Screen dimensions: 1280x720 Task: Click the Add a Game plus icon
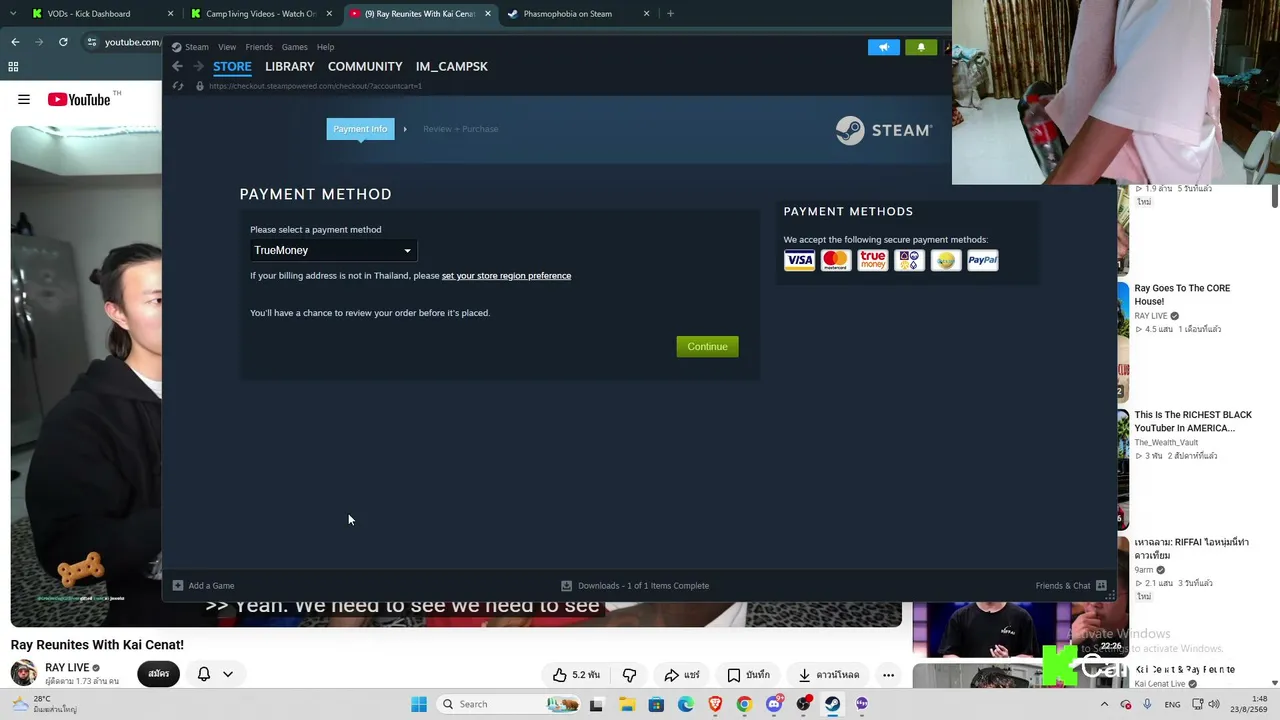click(178, 585)
